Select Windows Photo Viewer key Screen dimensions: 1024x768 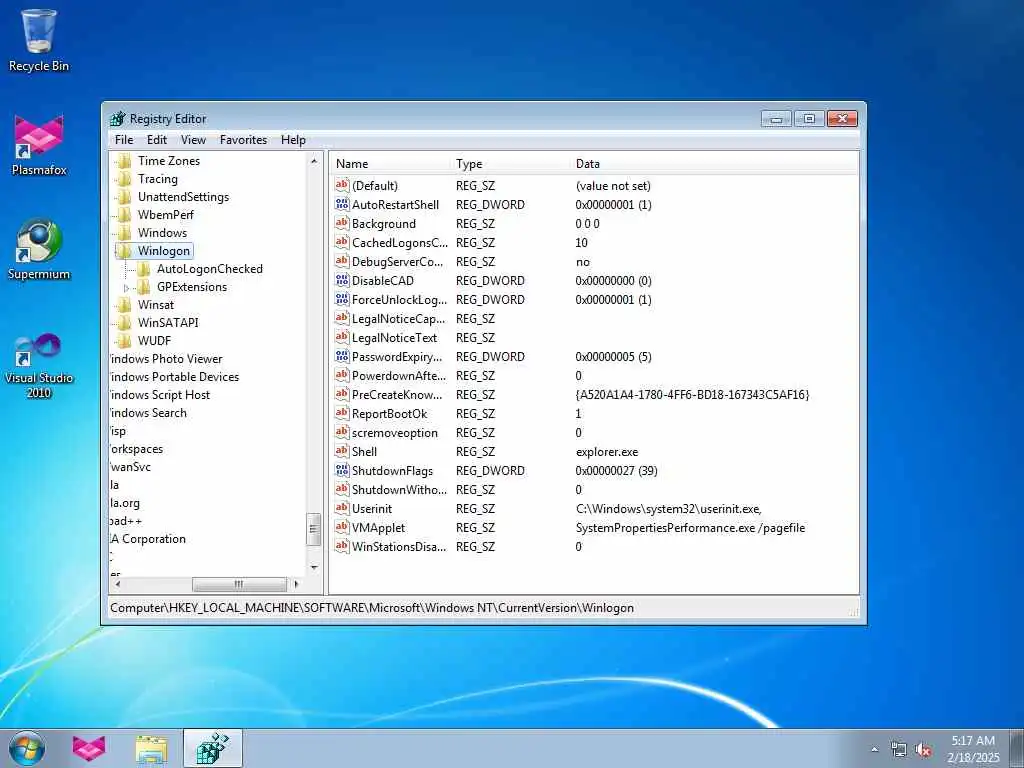click(x=166, y=359)
